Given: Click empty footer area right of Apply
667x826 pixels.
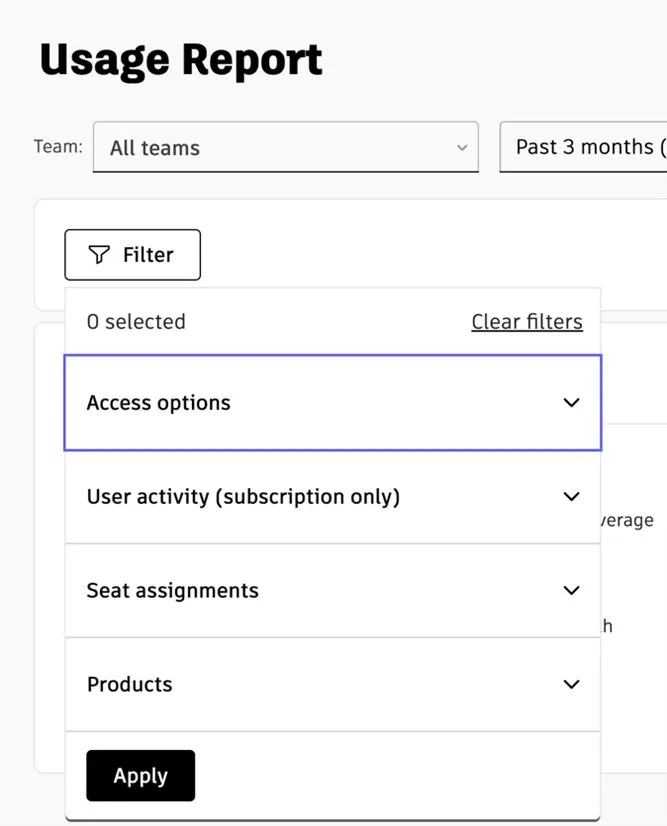Looking at the screenshot, I should point(400,776).
